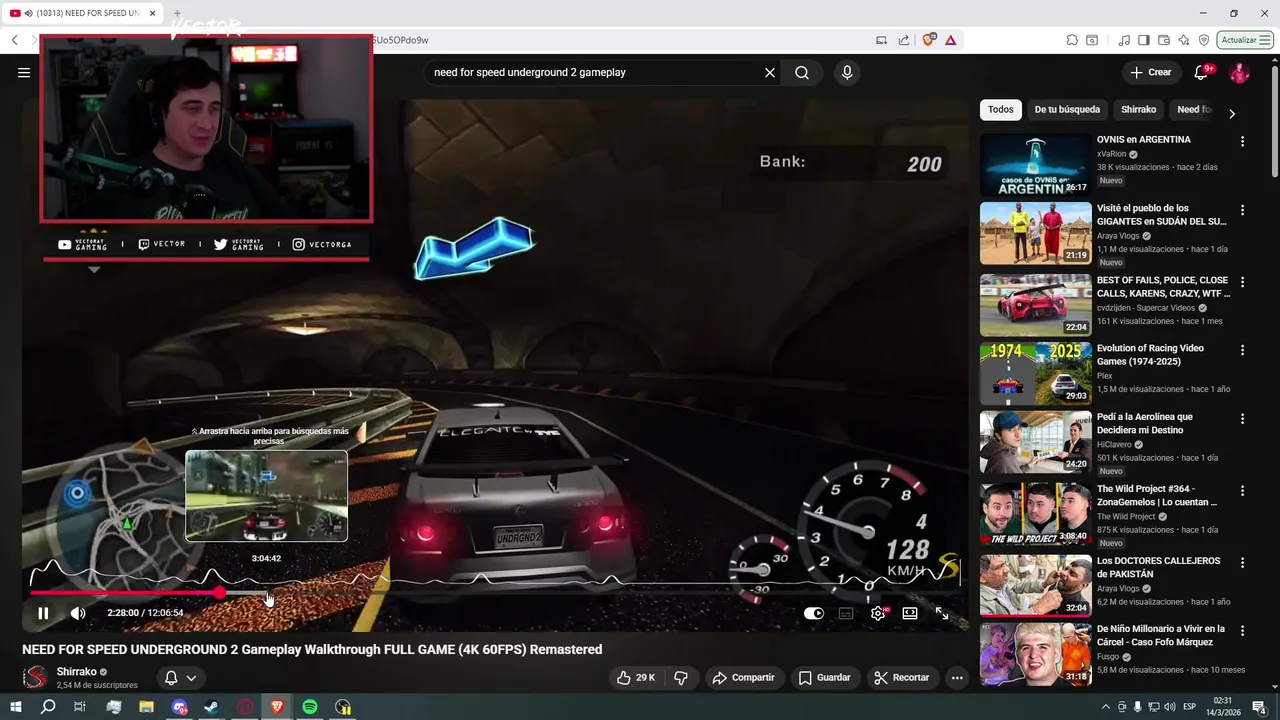The height and width of the screenshot is (720, 1280).
Task: Click the Brave Shields lion icon
Action: [929, 40]
